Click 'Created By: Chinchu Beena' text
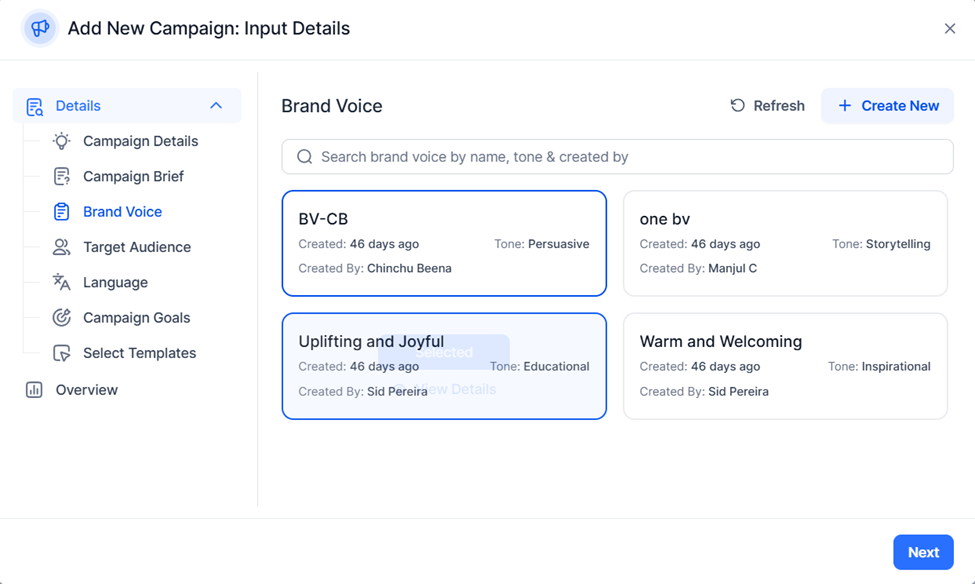975x584 pixels. [x=375, y=269]
